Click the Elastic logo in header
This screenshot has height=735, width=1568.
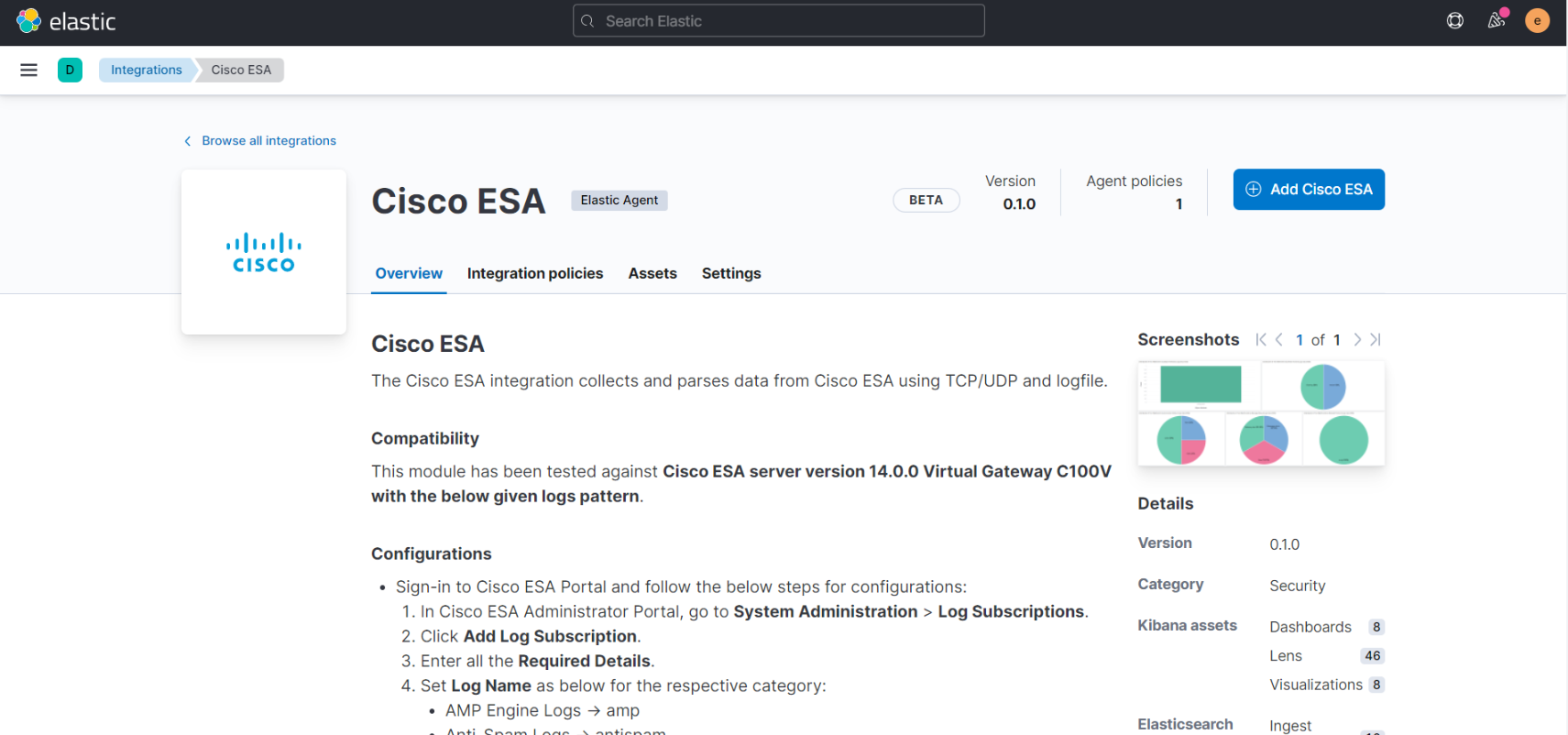click(66, 21)
